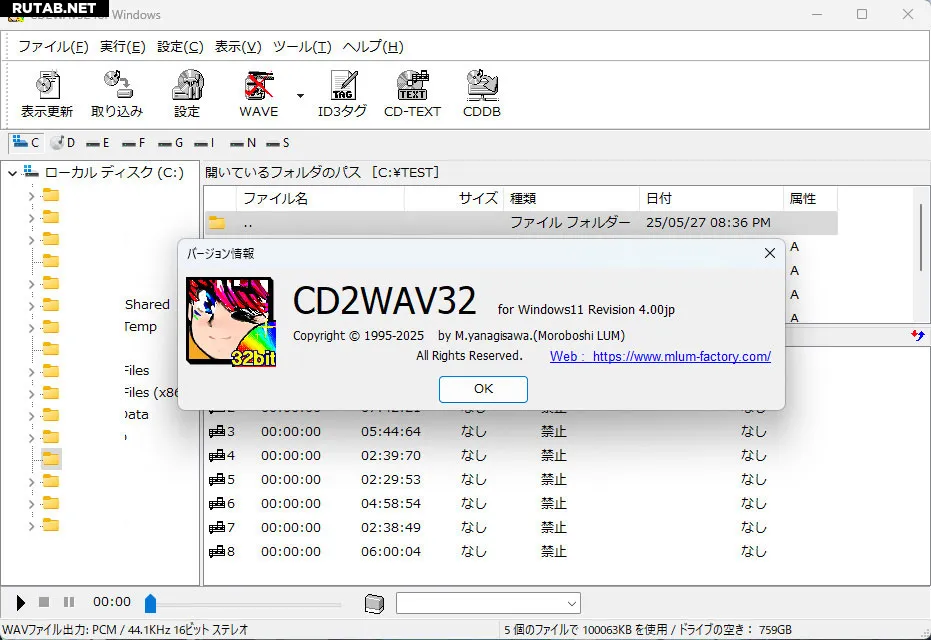931x640 pixels.
Task: Sort by the サイズ column header
Action: [x=454, y=198]
